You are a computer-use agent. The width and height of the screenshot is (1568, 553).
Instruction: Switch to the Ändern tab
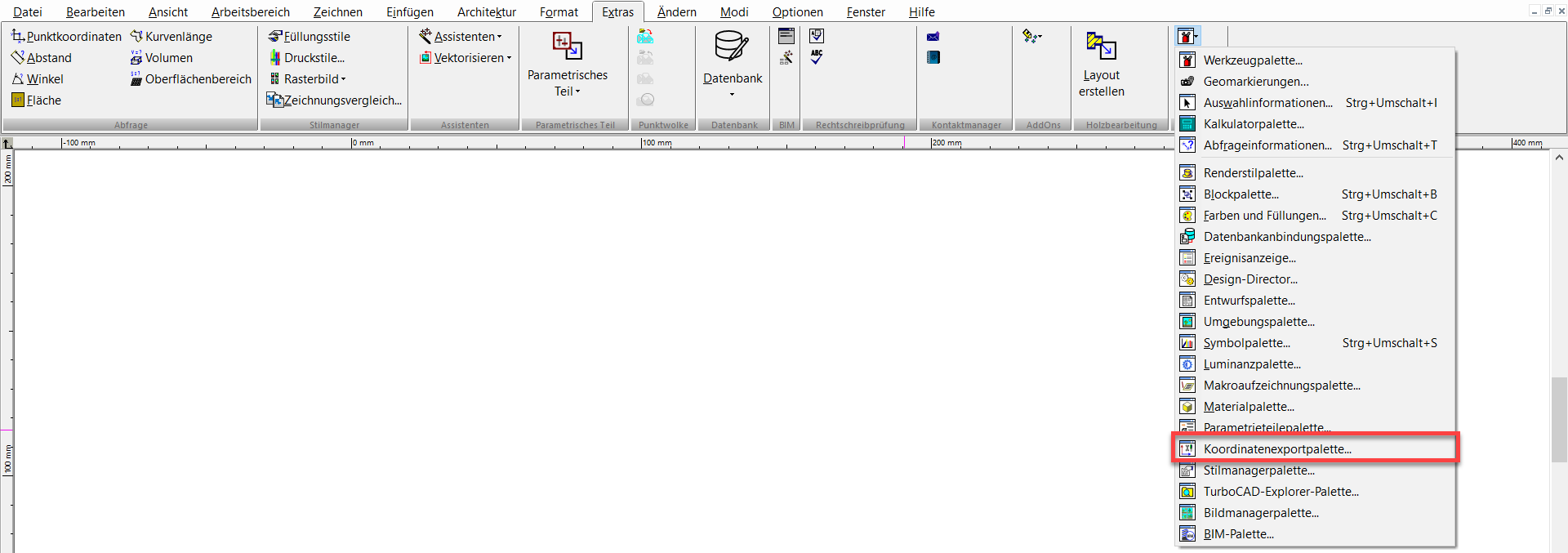click(677, 11)
